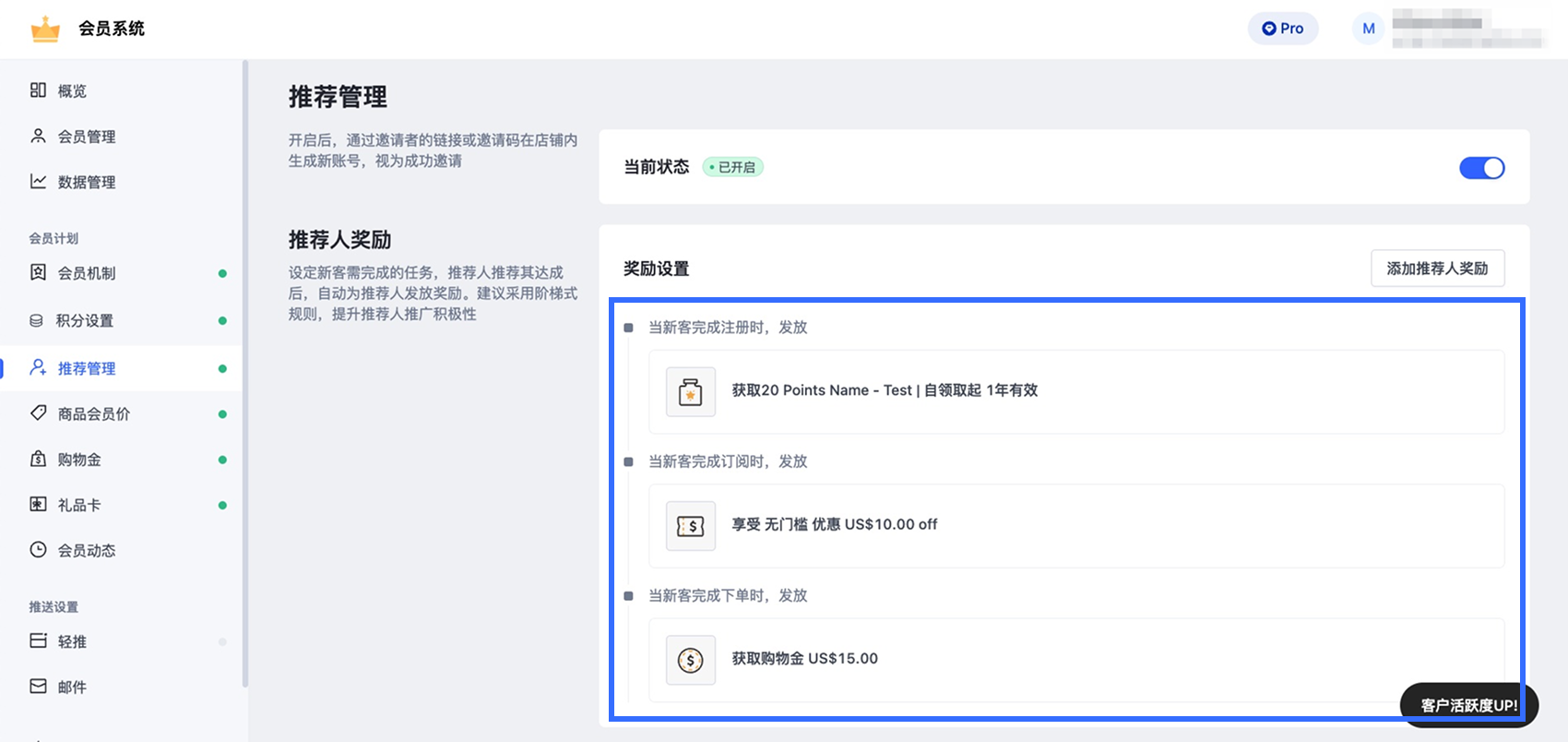This screenshot has height=742, width=1568.
Task: Click the 商品会员价 tag icon
Action: [38, 413]
